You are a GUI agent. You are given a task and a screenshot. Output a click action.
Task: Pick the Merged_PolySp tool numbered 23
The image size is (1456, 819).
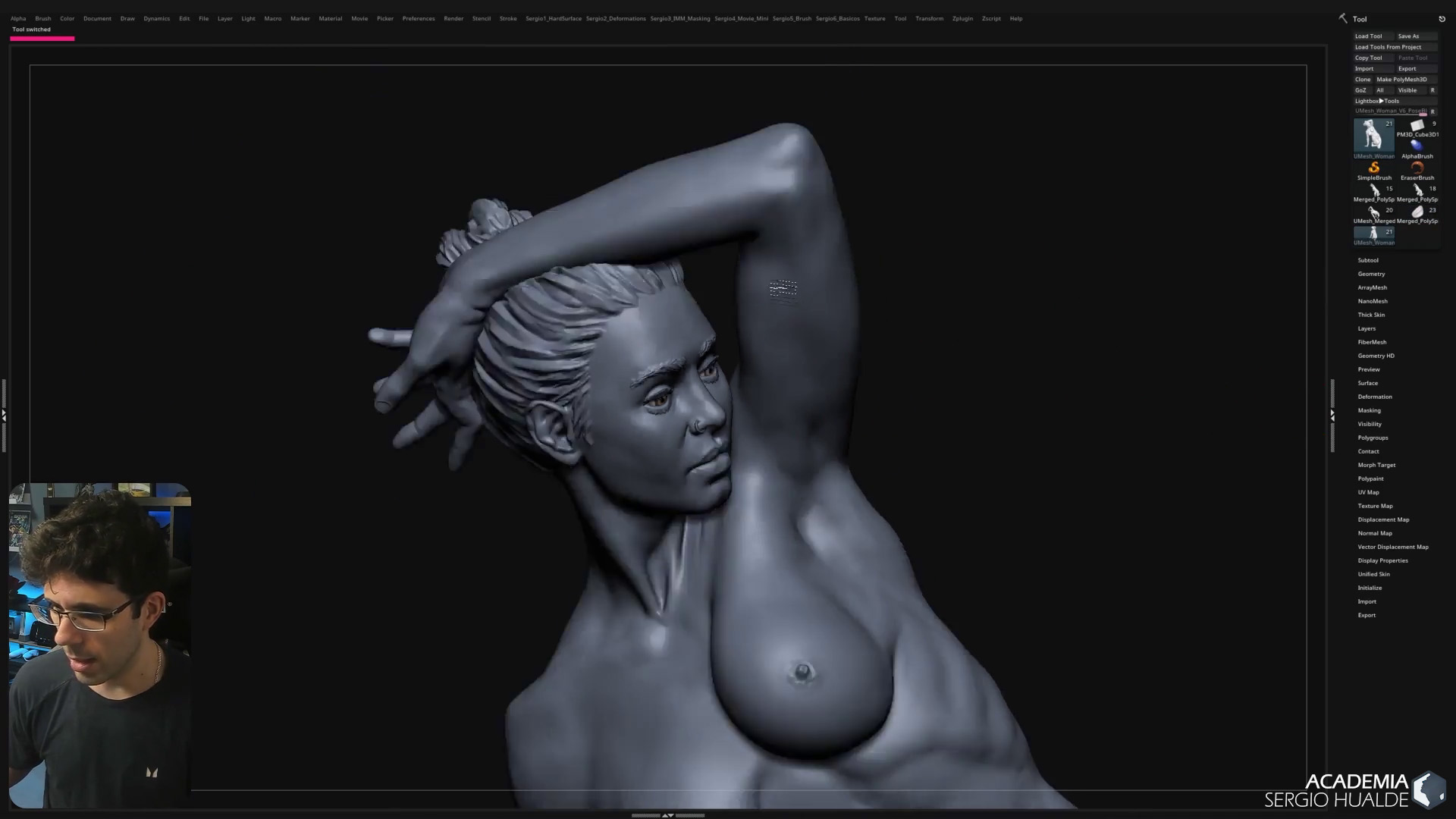click(x=1417, y=212)
